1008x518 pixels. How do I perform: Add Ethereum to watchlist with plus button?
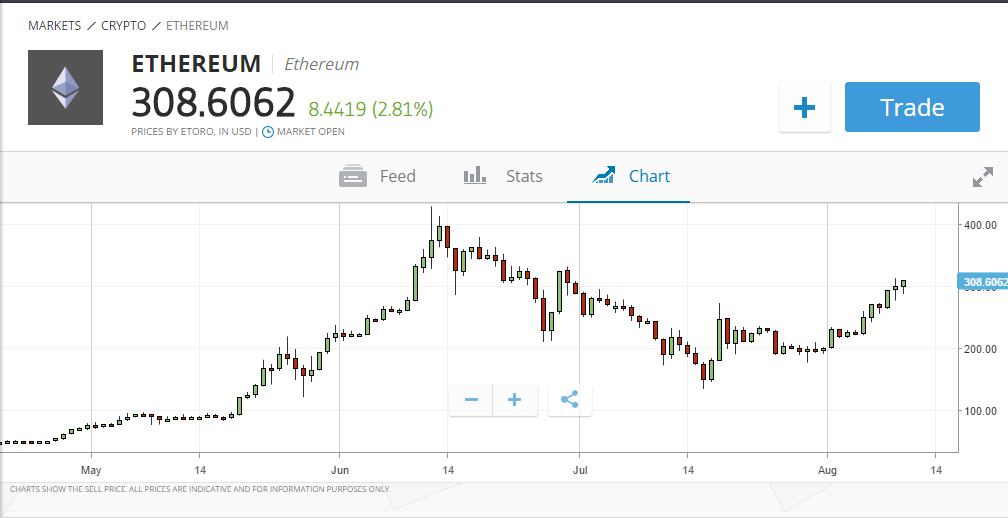805,107
